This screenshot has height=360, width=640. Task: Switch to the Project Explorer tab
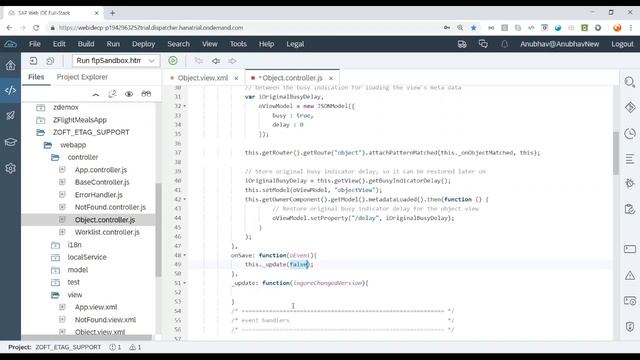pyautogui.click(x=82, y=77)
